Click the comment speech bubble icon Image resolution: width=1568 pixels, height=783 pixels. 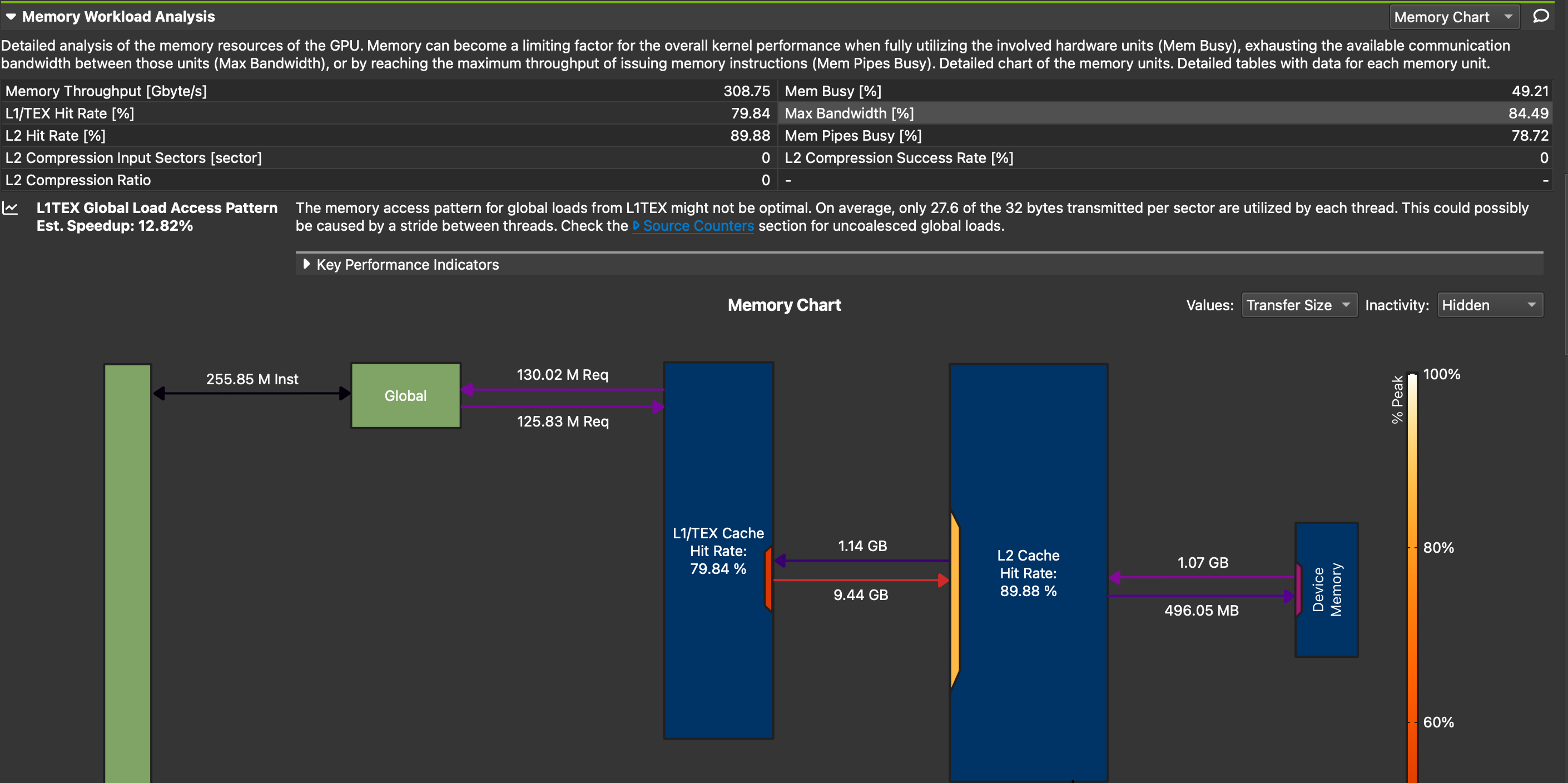point(1541,17)
